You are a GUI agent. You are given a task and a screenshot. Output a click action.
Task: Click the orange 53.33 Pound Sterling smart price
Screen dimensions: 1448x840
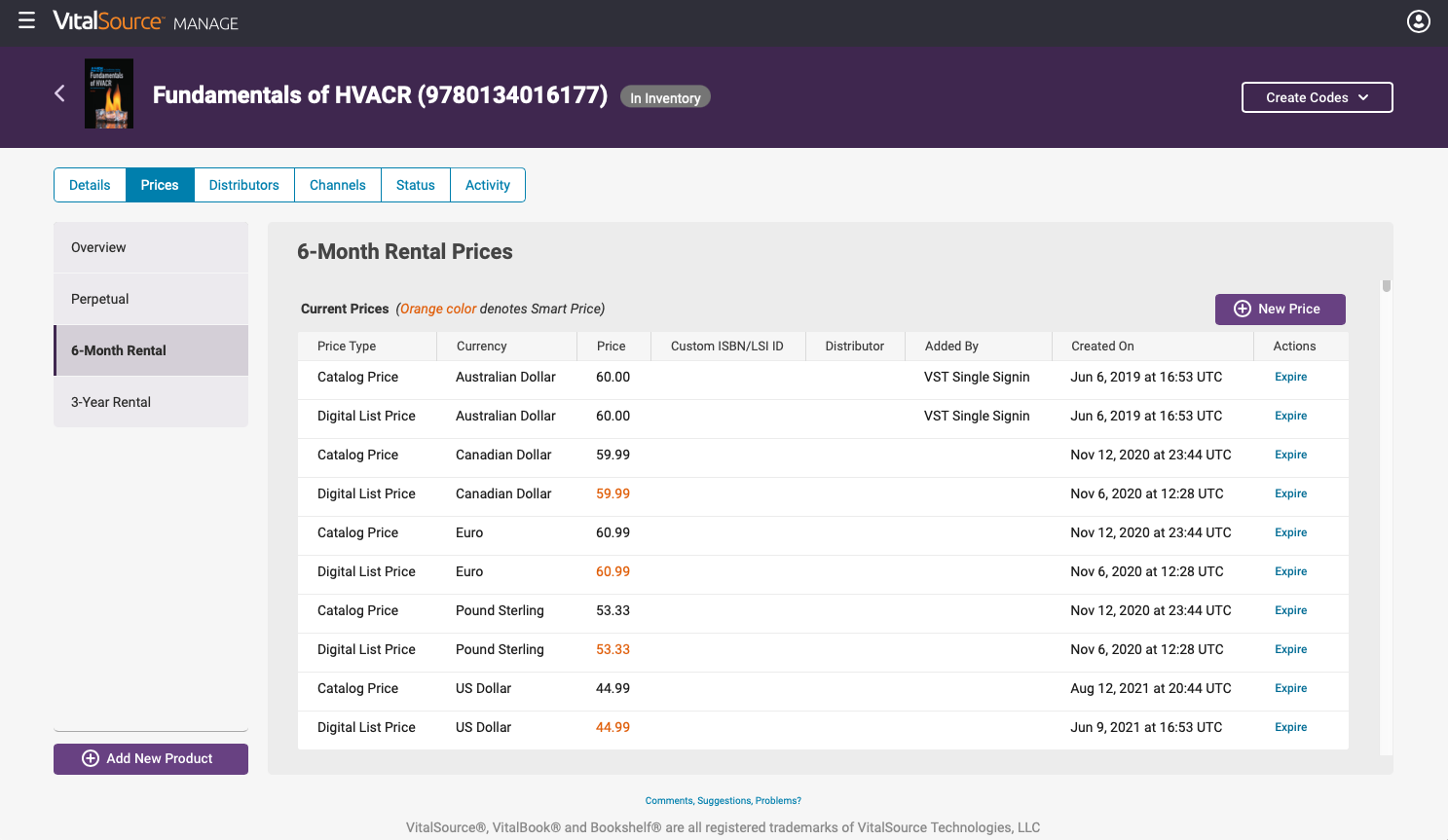pyautogui.click(x=613, y=649)
